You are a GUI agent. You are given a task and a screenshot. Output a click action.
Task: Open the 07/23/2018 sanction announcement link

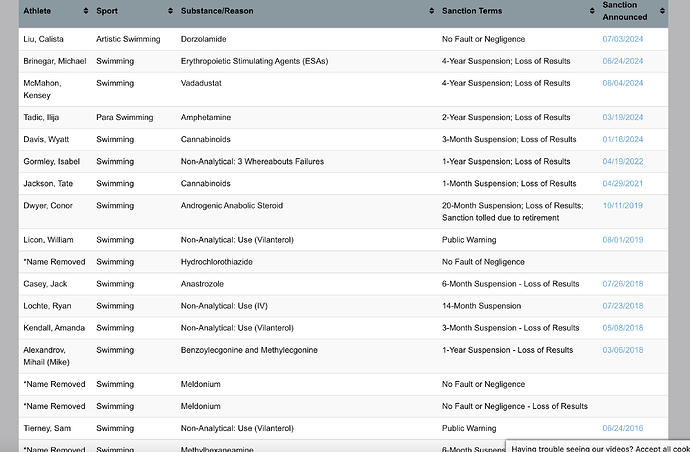click(x=623, y=306)
